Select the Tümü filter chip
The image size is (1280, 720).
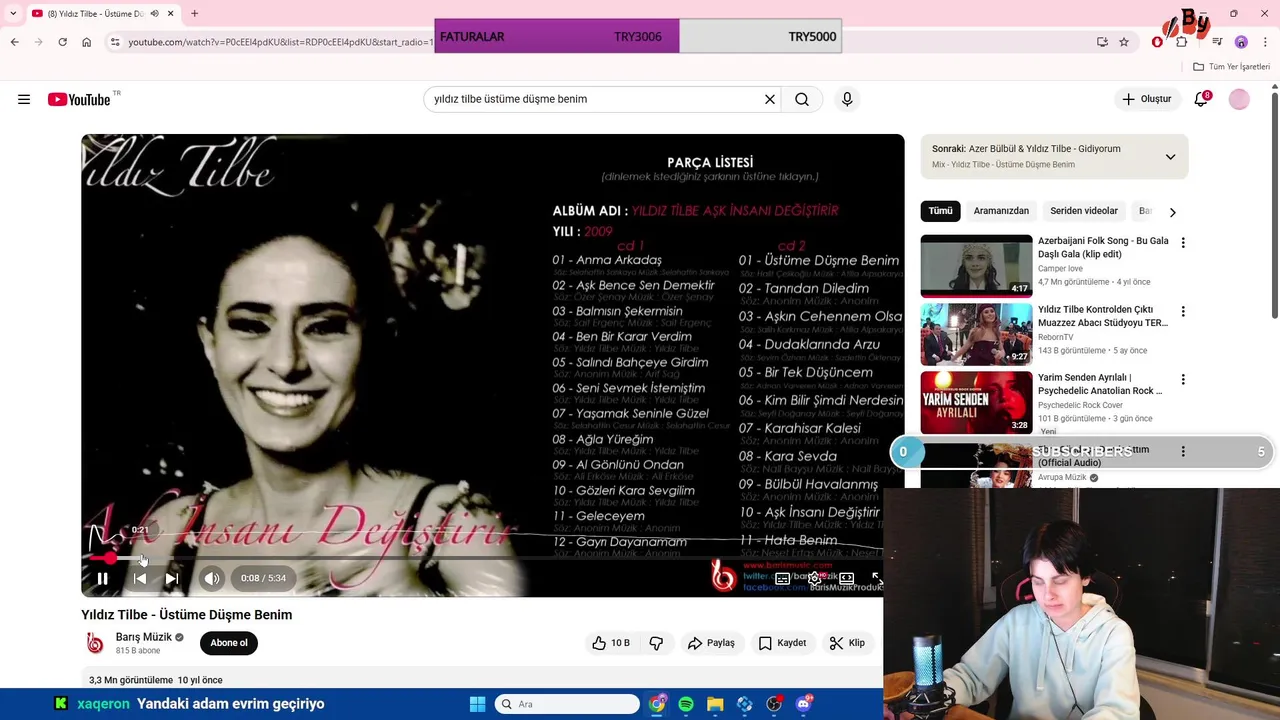click(x=940, y=211)
